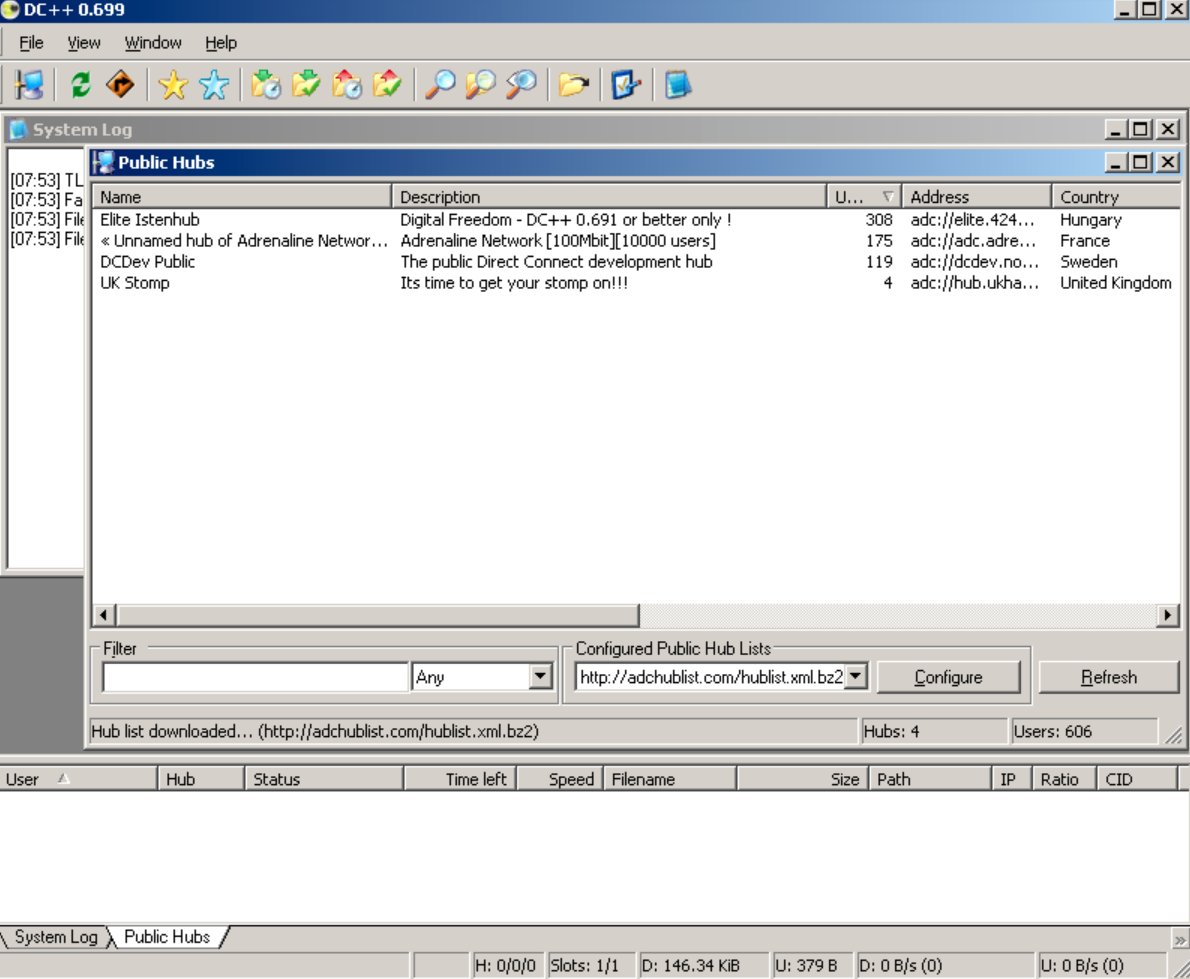1190x979 pixels.
Task: Open the filter type dropdown showing Any
Action: click(540, 676)
